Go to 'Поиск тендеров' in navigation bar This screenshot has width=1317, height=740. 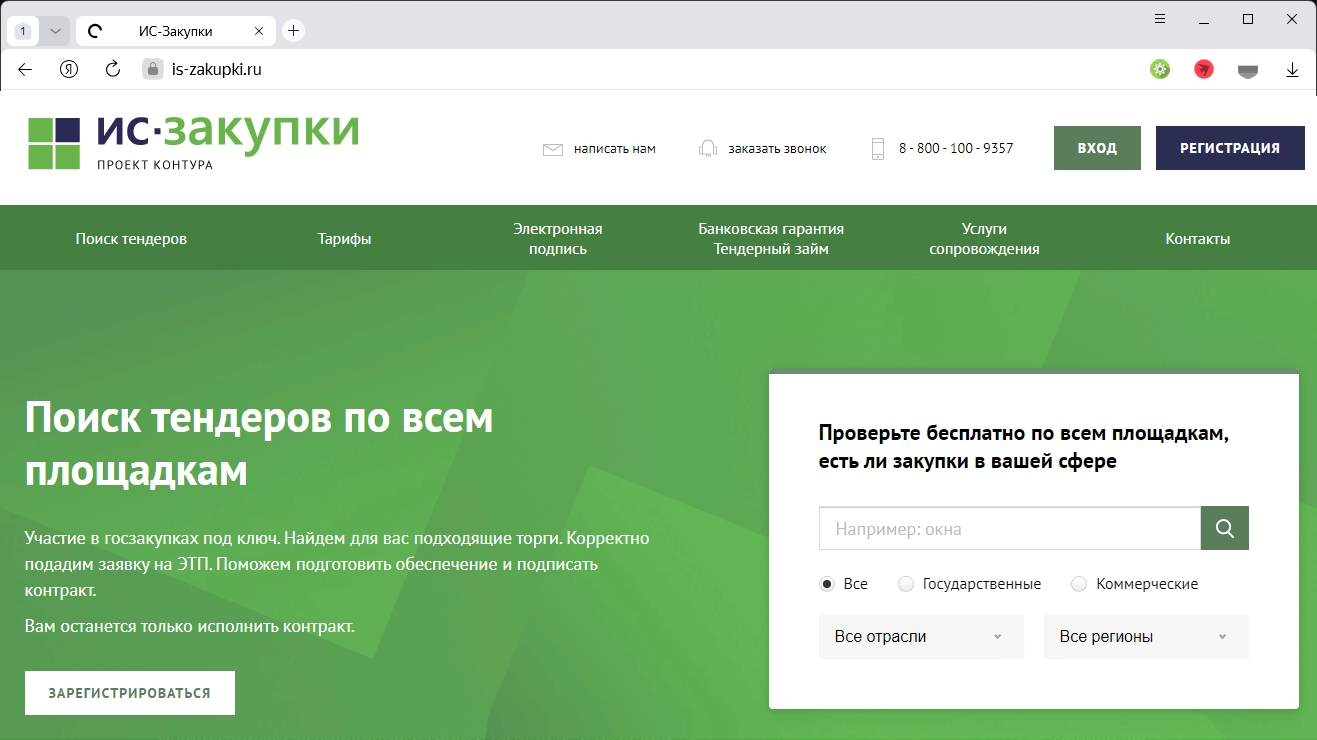pyautogui.click(x=131, y=239)
